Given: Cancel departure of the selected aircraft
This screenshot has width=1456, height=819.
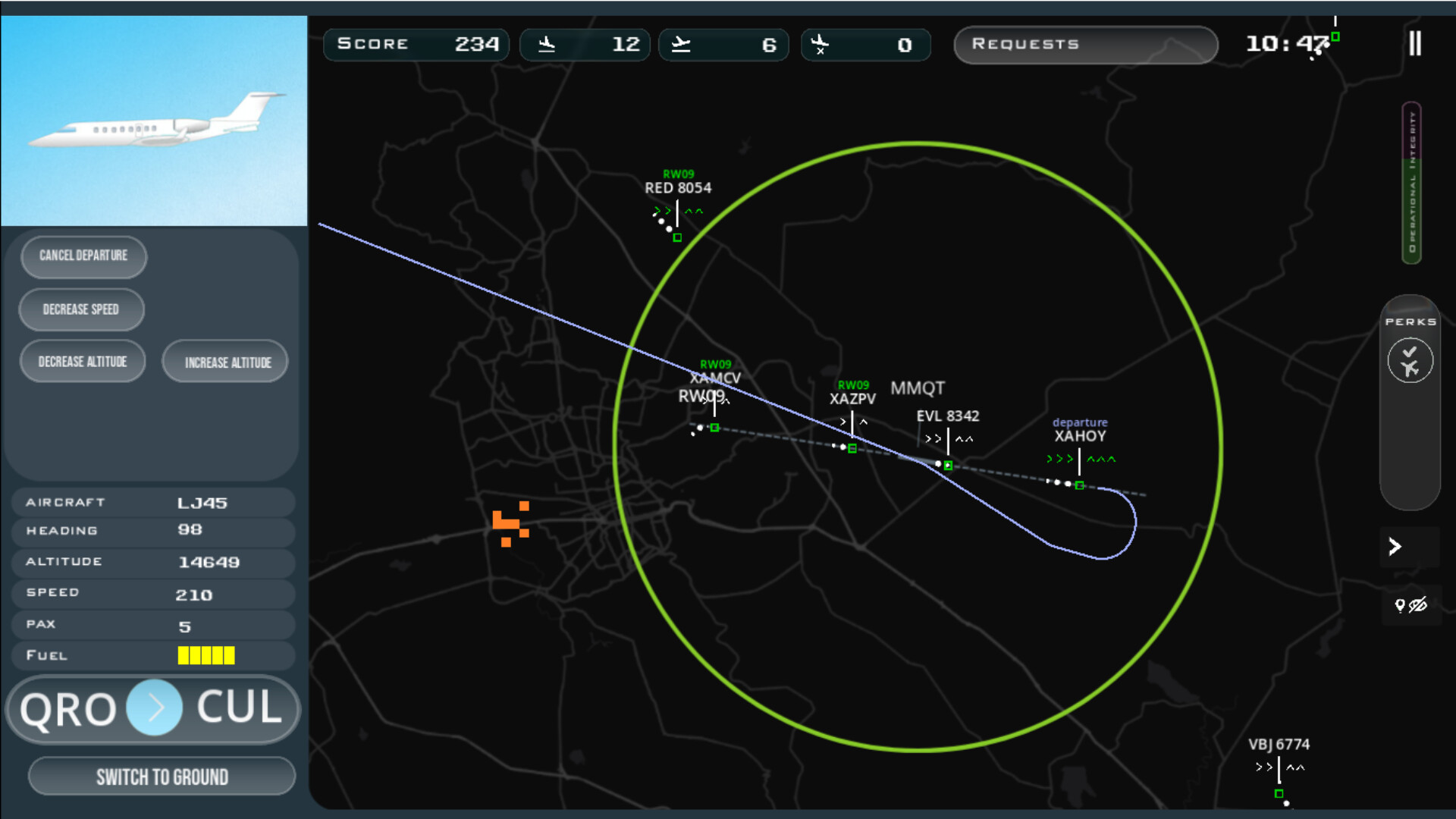Looking at the screenshot, I should (83, 256).
